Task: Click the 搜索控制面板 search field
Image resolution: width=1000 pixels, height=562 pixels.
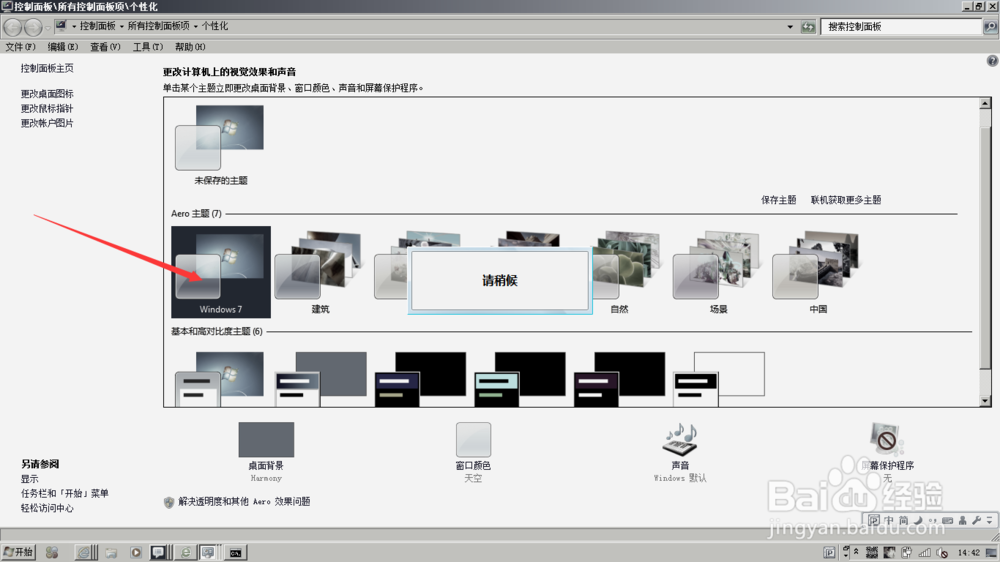Action: (x=901, y=27)
